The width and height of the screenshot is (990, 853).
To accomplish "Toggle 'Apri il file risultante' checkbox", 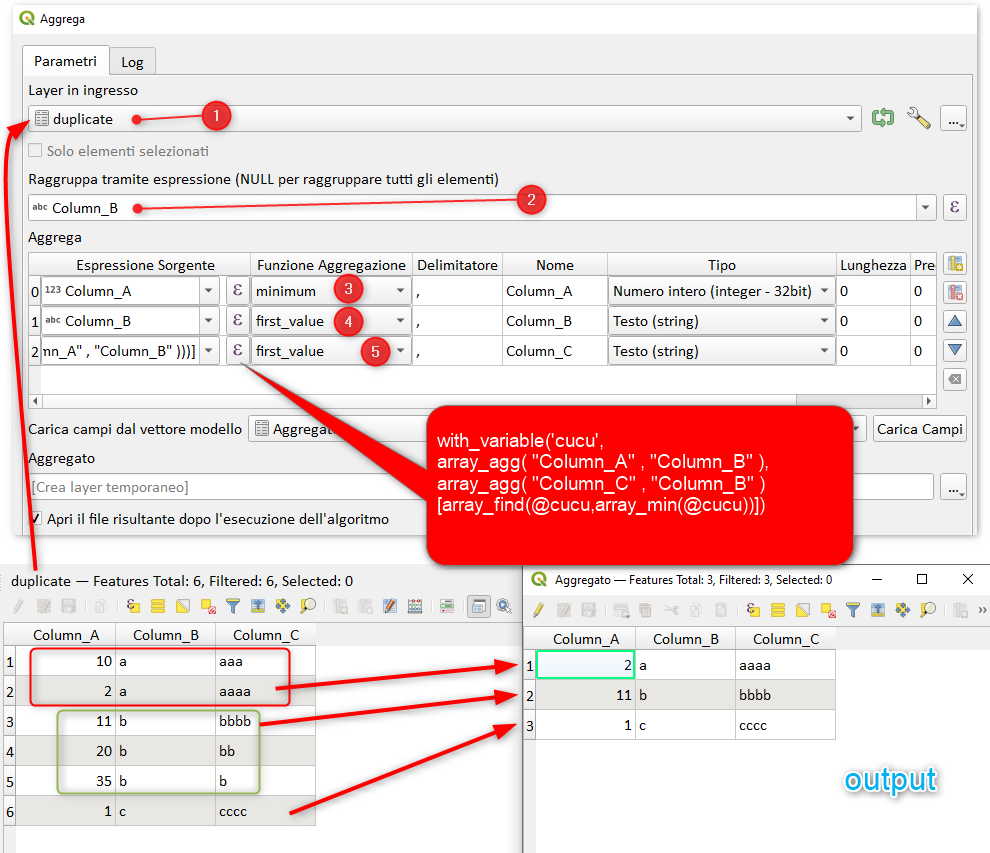I will point(36,519).
